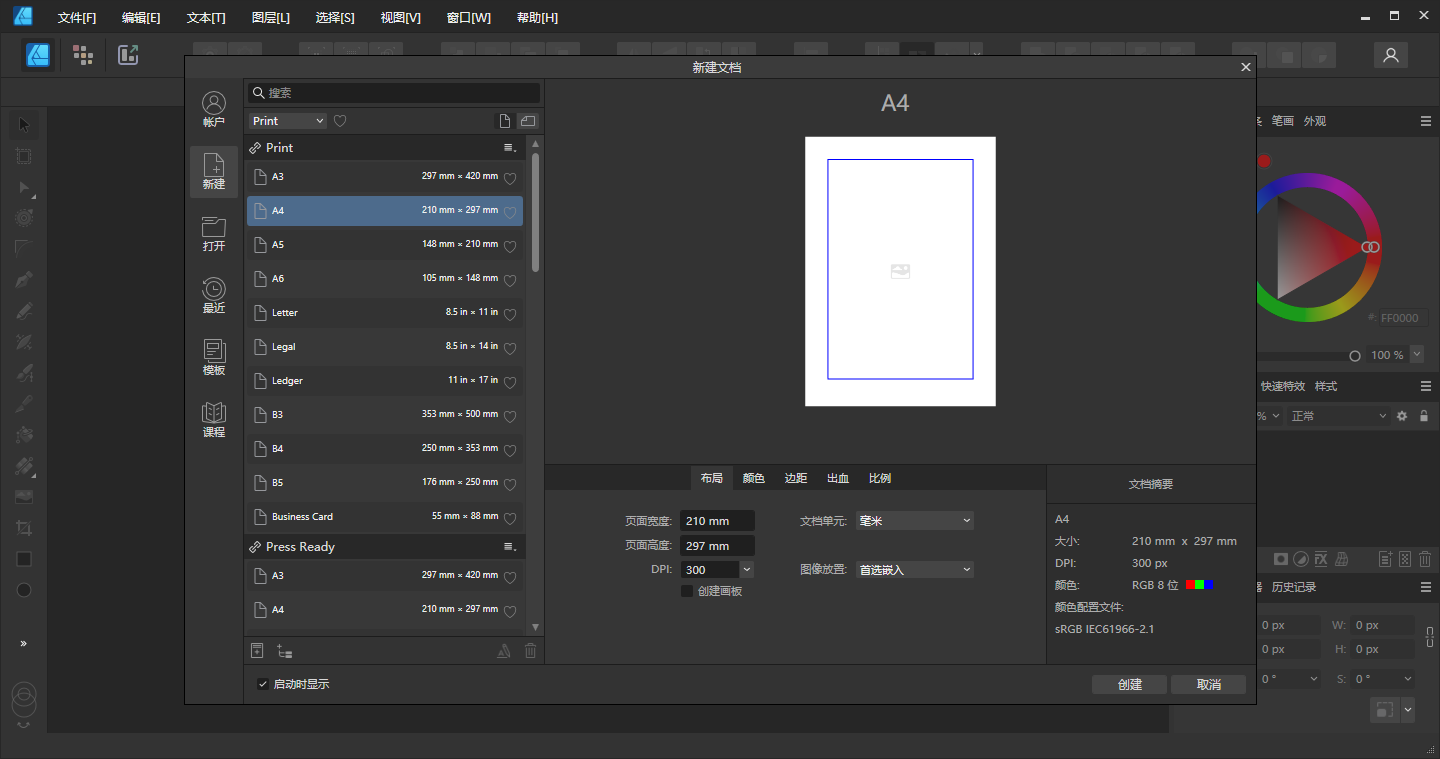This screenshot has width=1440, height=759.
Task: Click the delete preset trash icon
Action: (531, 651)
